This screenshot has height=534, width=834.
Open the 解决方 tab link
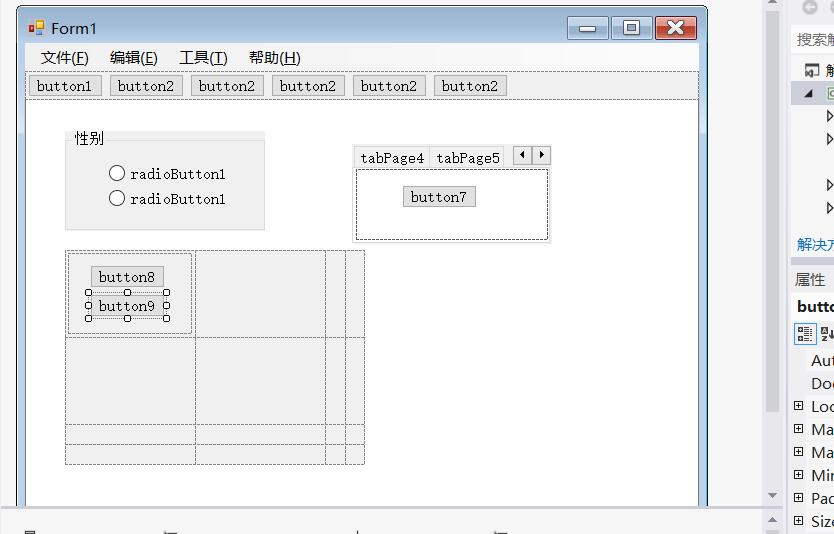pyautogui.click(x=815, y=245)
